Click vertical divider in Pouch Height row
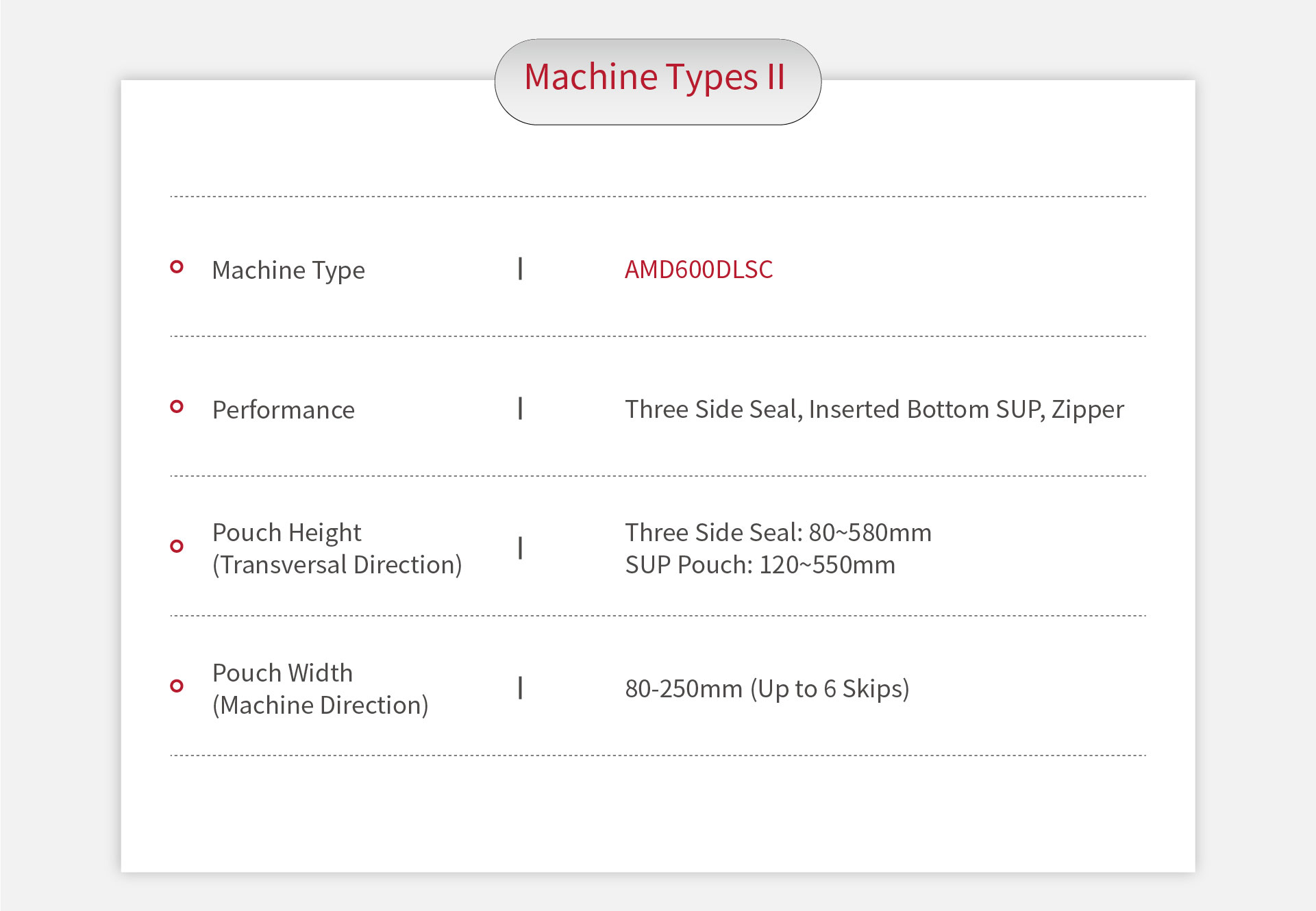 [521, 548]
